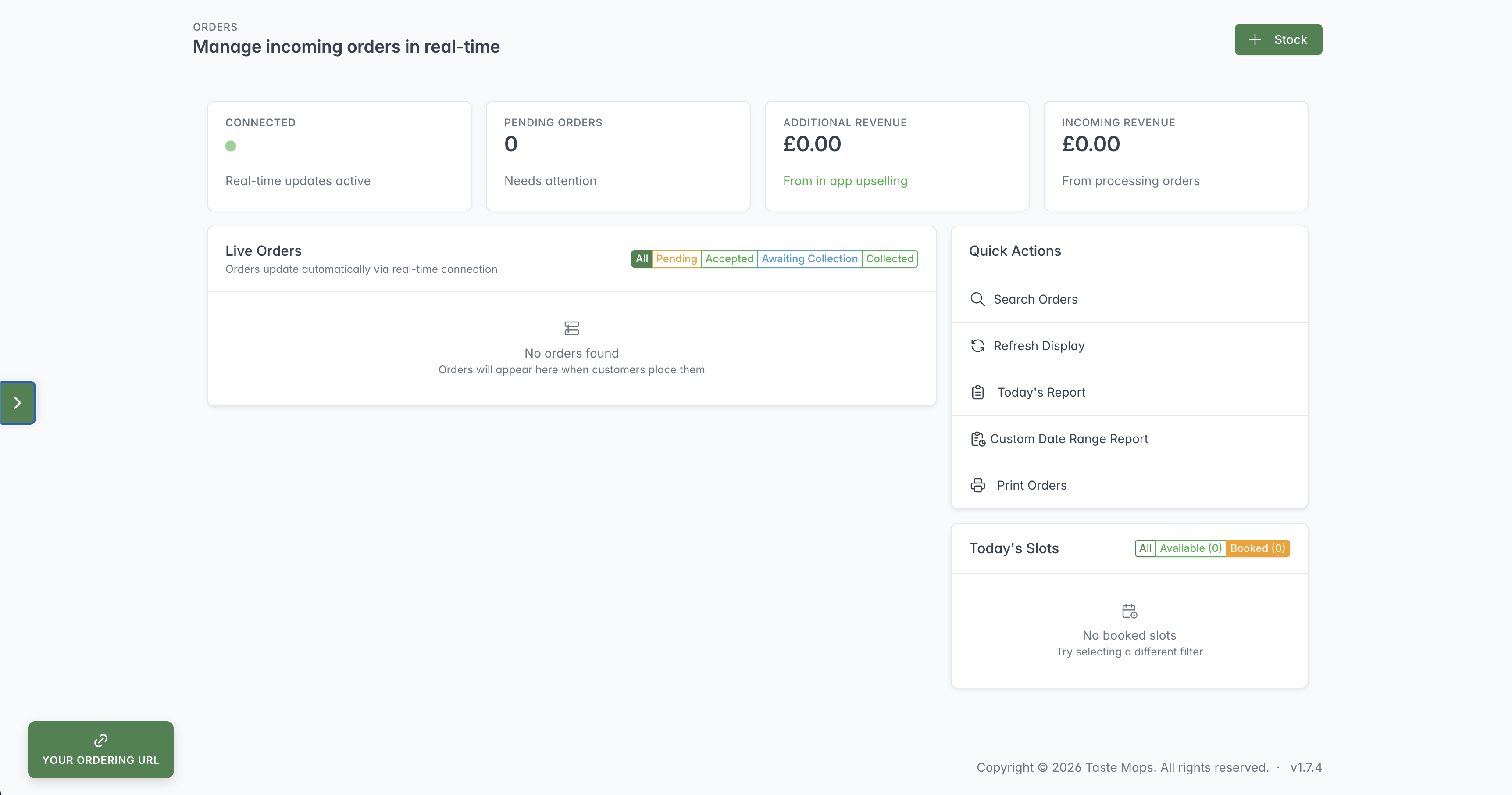Click the Search Orders magnifier icon
The image size is (1512, 795).
pyautogui.click(x=977, y=300)
